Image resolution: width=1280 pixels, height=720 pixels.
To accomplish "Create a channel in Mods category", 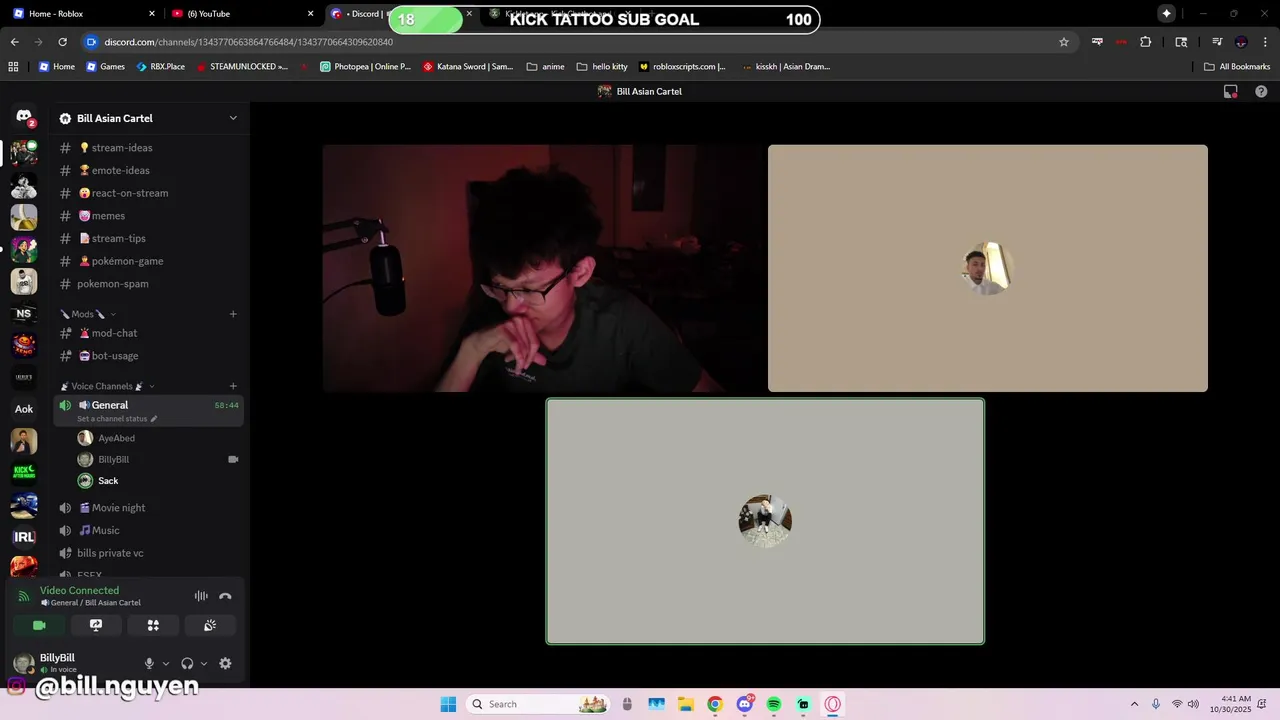I will [233, 314].
